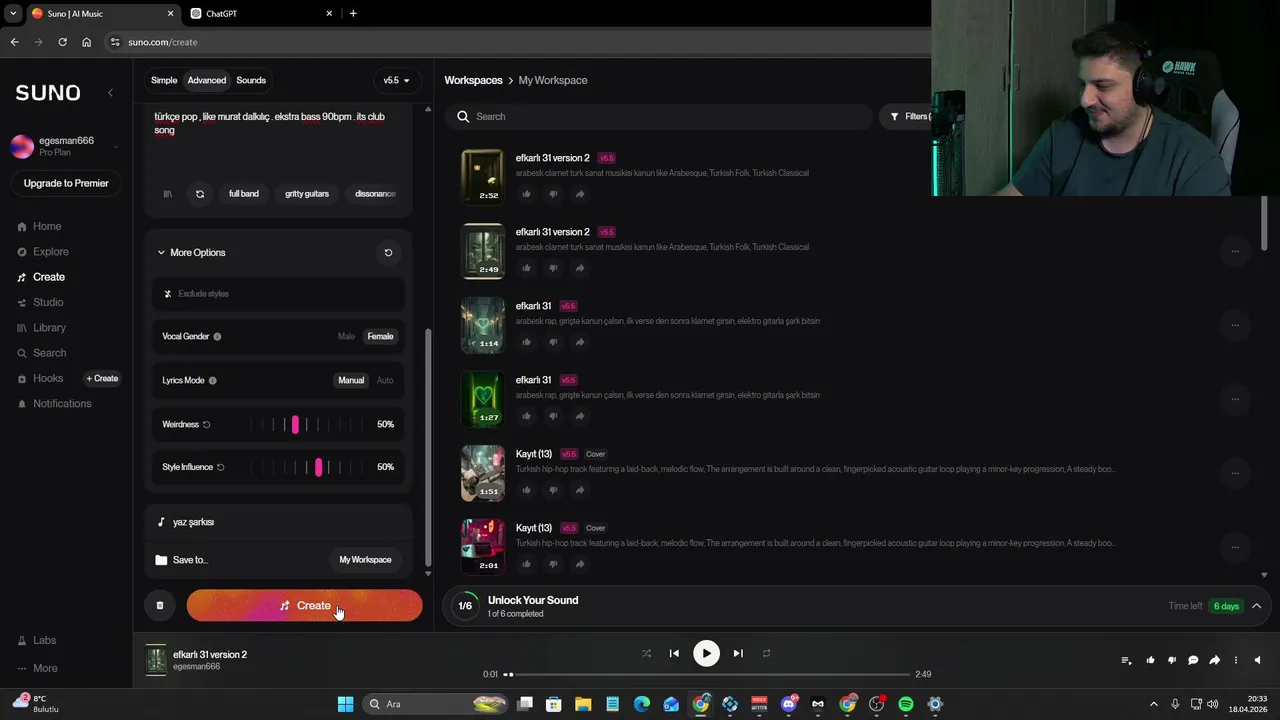
Task: Expand the Unlock Your Sound panel
Action: pos(1256,606)
